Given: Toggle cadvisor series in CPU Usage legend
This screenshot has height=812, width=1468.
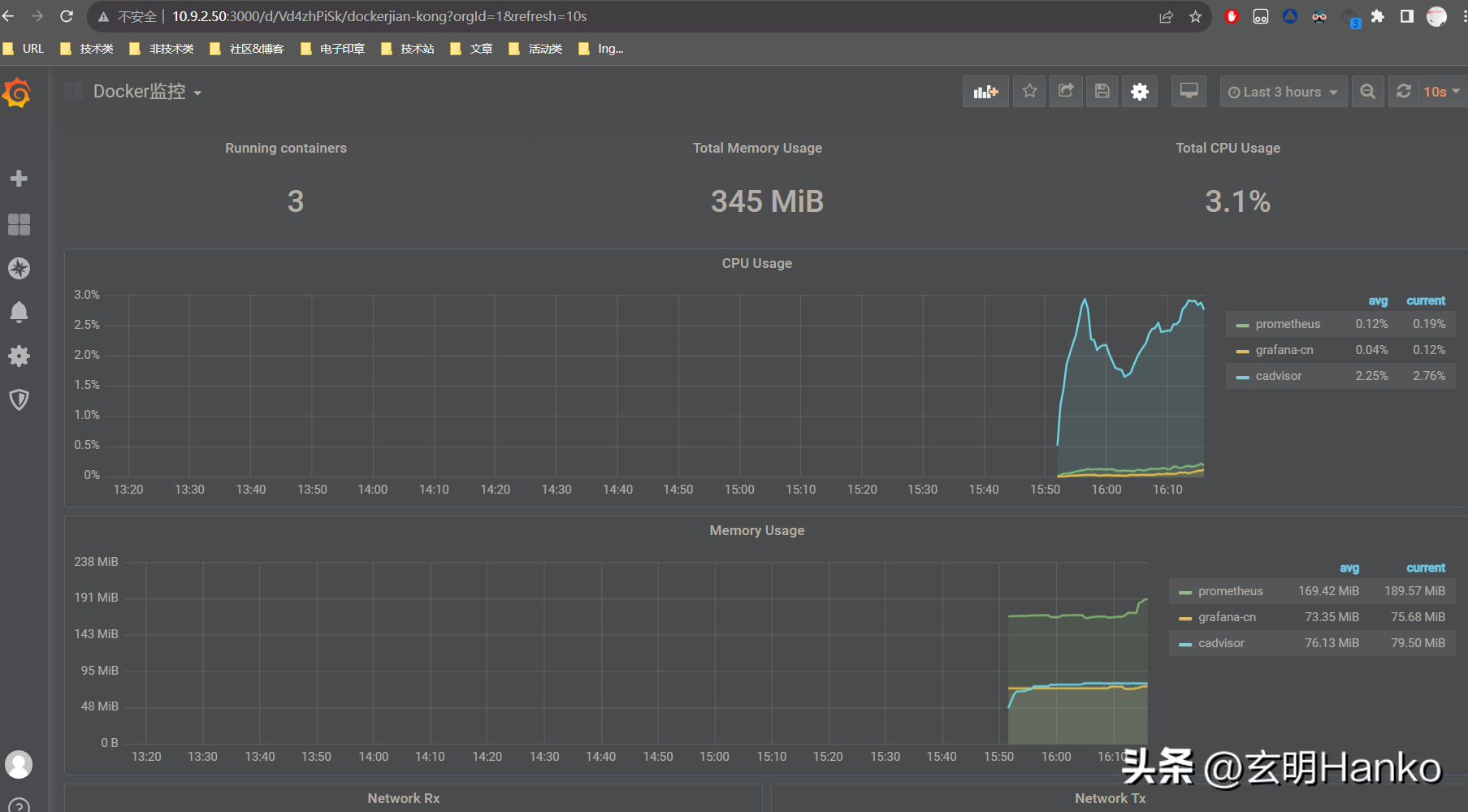Looking at the screenshot, I should pos(1278,376).
